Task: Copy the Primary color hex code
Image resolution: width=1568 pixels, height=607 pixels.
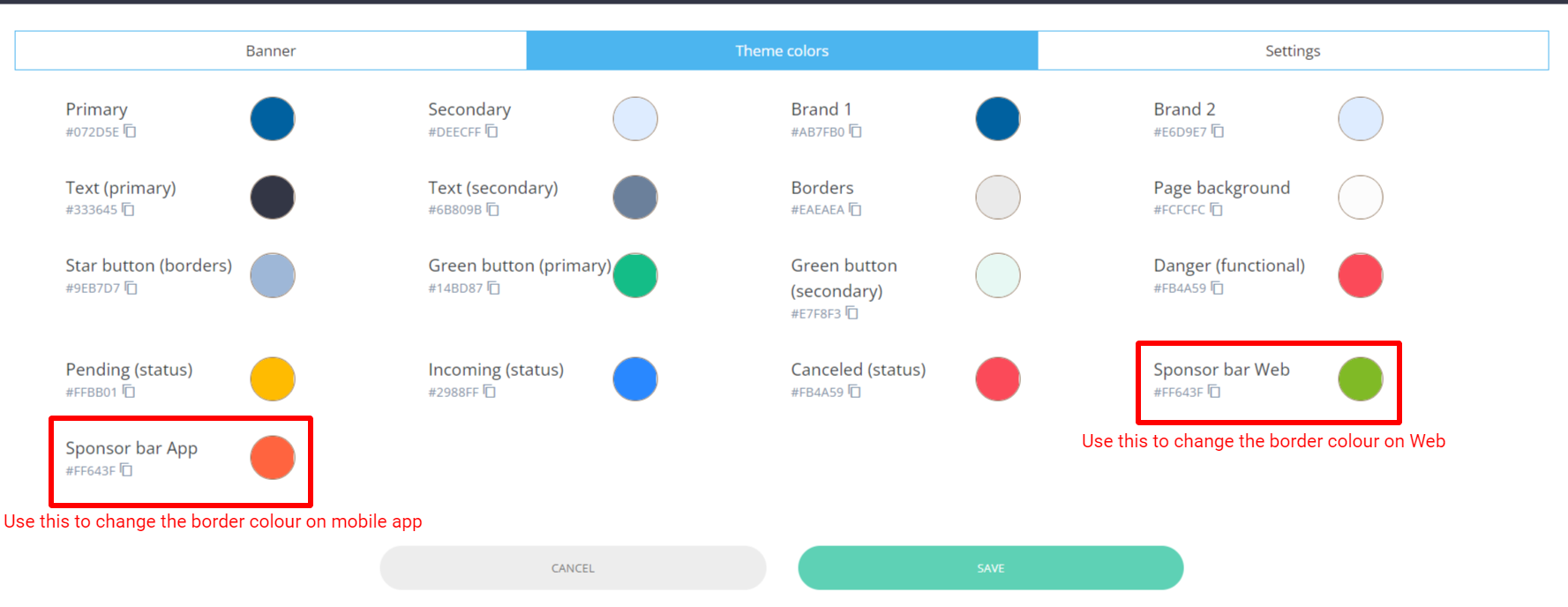Action: 130,131
